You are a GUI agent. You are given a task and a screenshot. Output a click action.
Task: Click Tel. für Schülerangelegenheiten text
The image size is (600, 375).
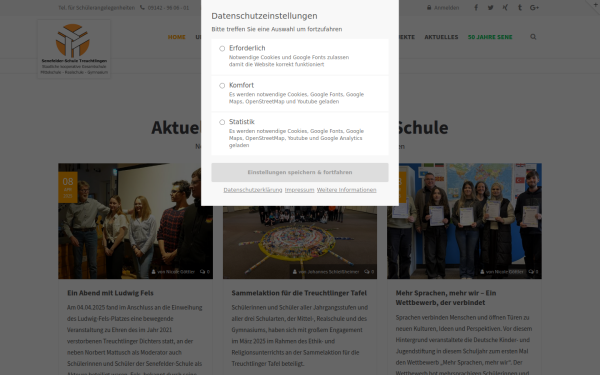[x=97, y=8]
